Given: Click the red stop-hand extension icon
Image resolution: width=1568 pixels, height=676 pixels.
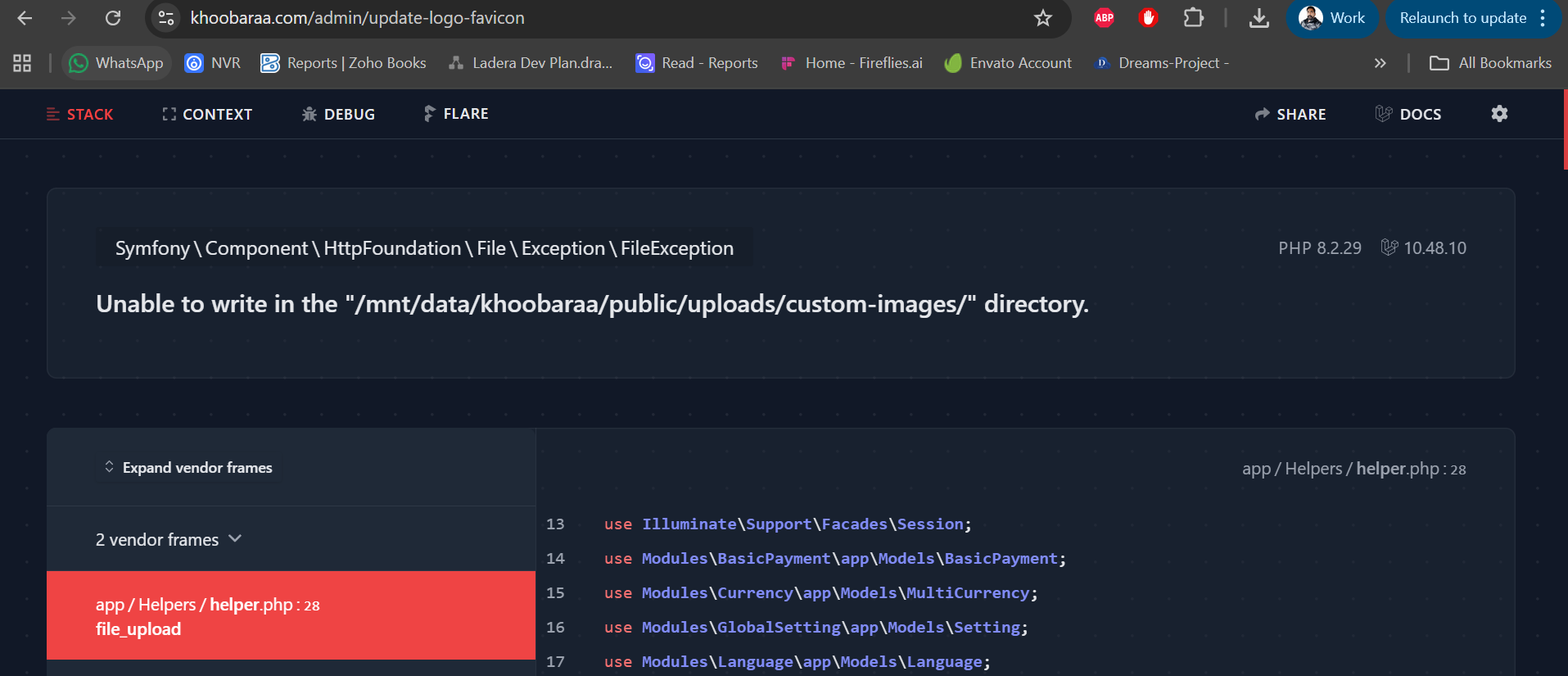Looking at the screenshot, I should (1148, 18).
